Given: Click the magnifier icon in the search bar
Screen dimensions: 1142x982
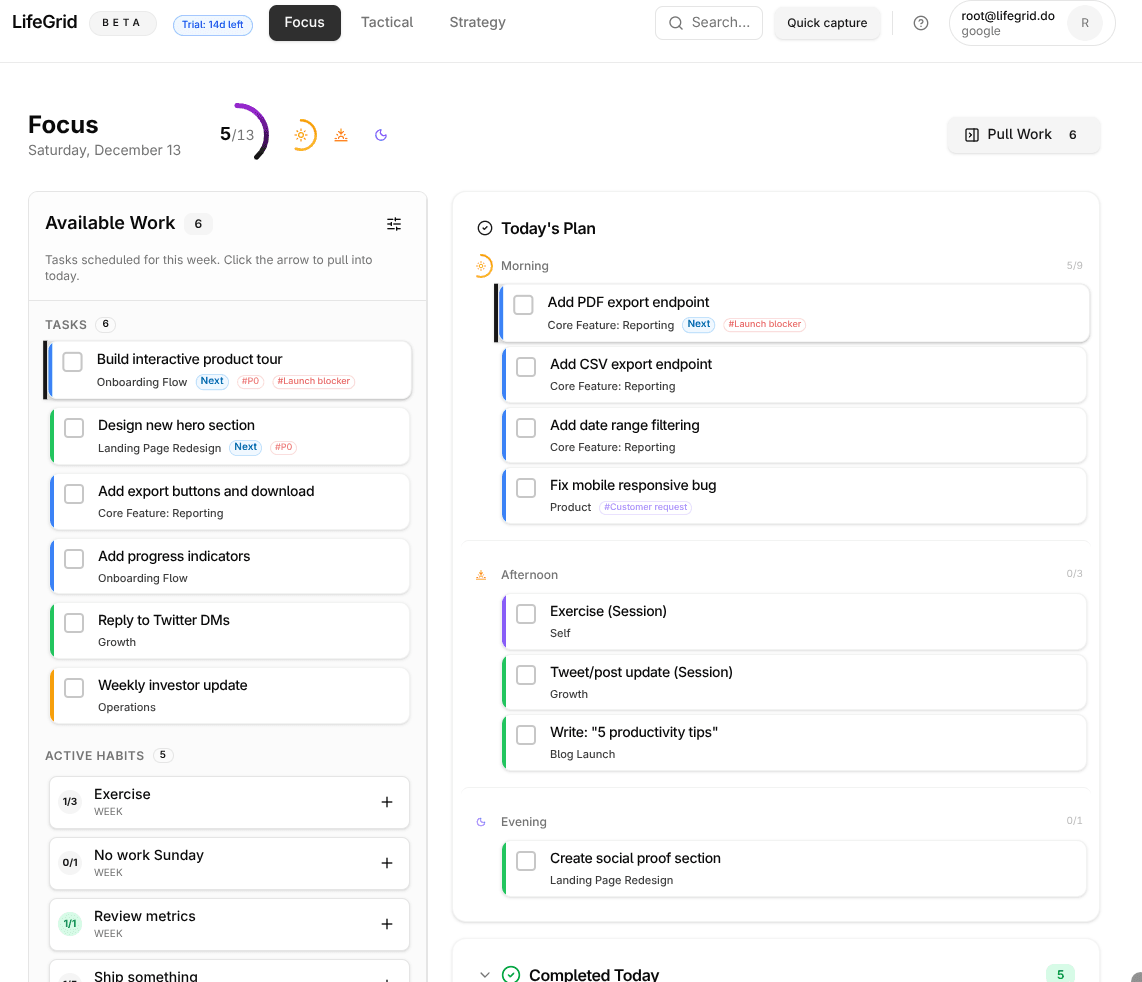Looking at the screenshot, I should (674, 21).
